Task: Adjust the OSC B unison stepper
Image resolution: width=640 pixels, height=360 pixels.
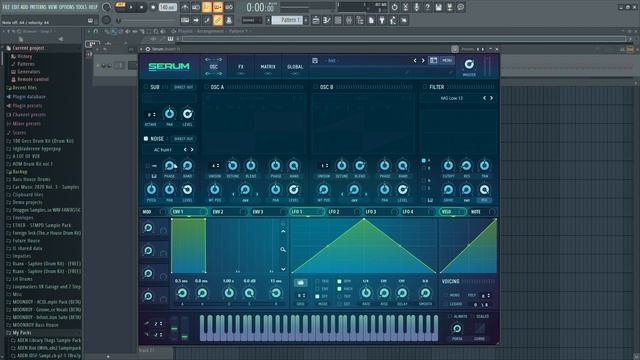Action: pos(324,166)
